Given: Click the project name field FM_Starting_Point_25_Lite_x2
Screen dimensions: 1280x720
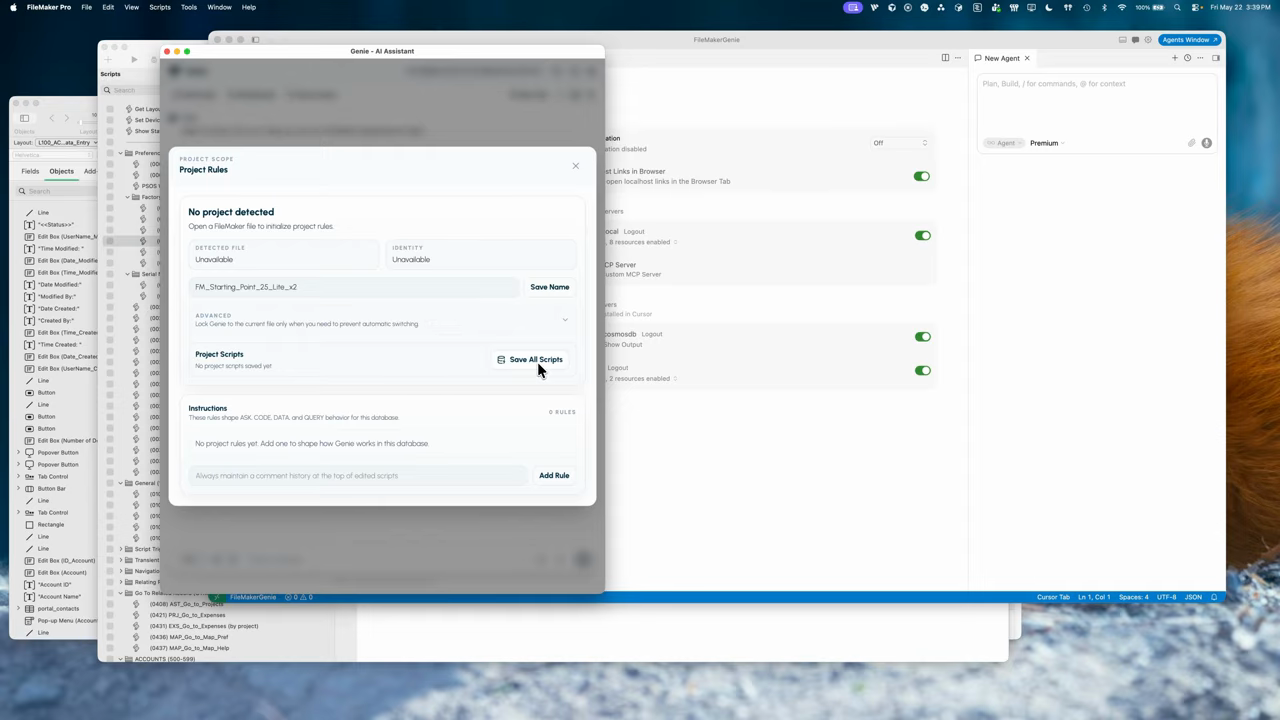Looking at the screenshot, I should (354, 287).
